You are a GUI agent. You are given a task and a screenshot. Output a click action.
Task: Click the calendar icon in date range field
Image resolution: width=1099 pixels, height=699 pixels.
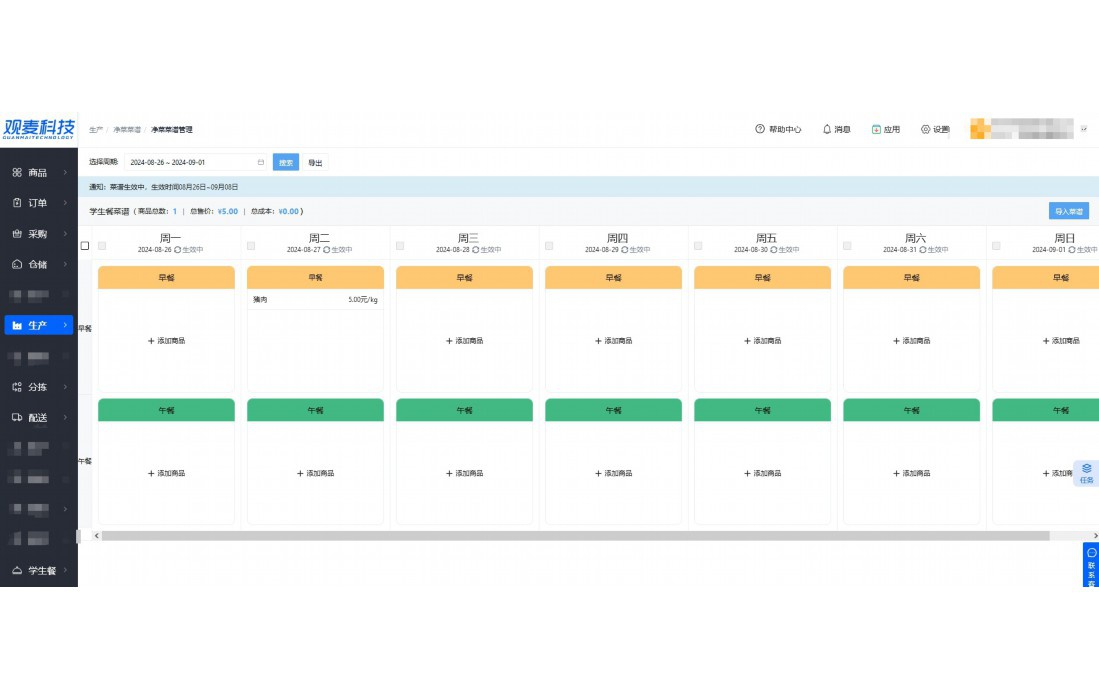pyautogui.click(x=261, y=162)
